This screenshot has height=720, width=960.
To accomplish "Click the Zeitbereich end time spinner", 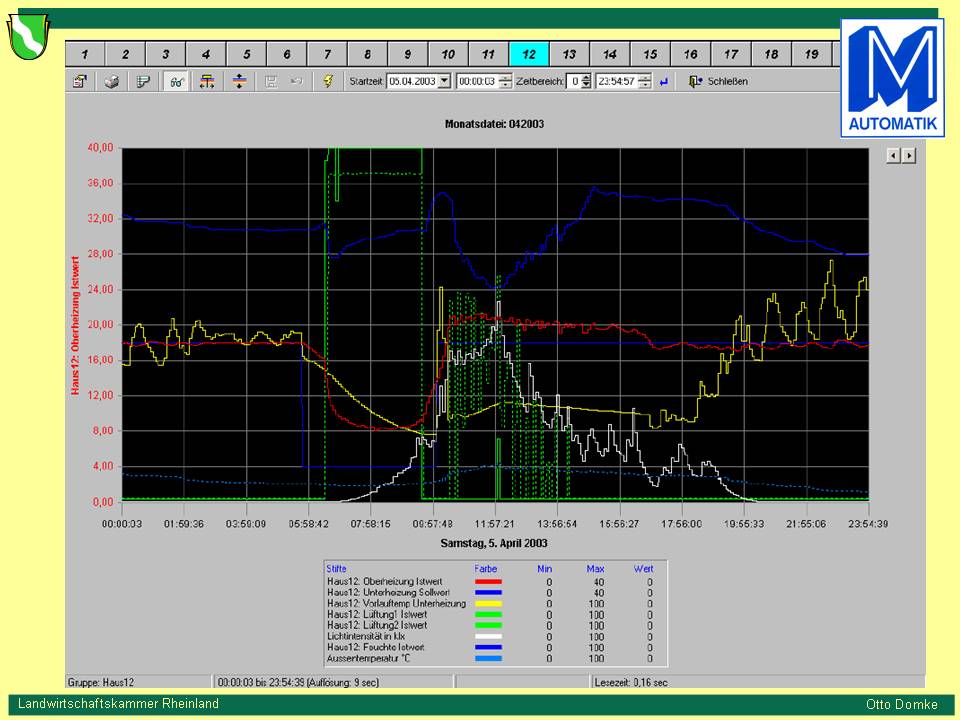I will click(645, 81).
